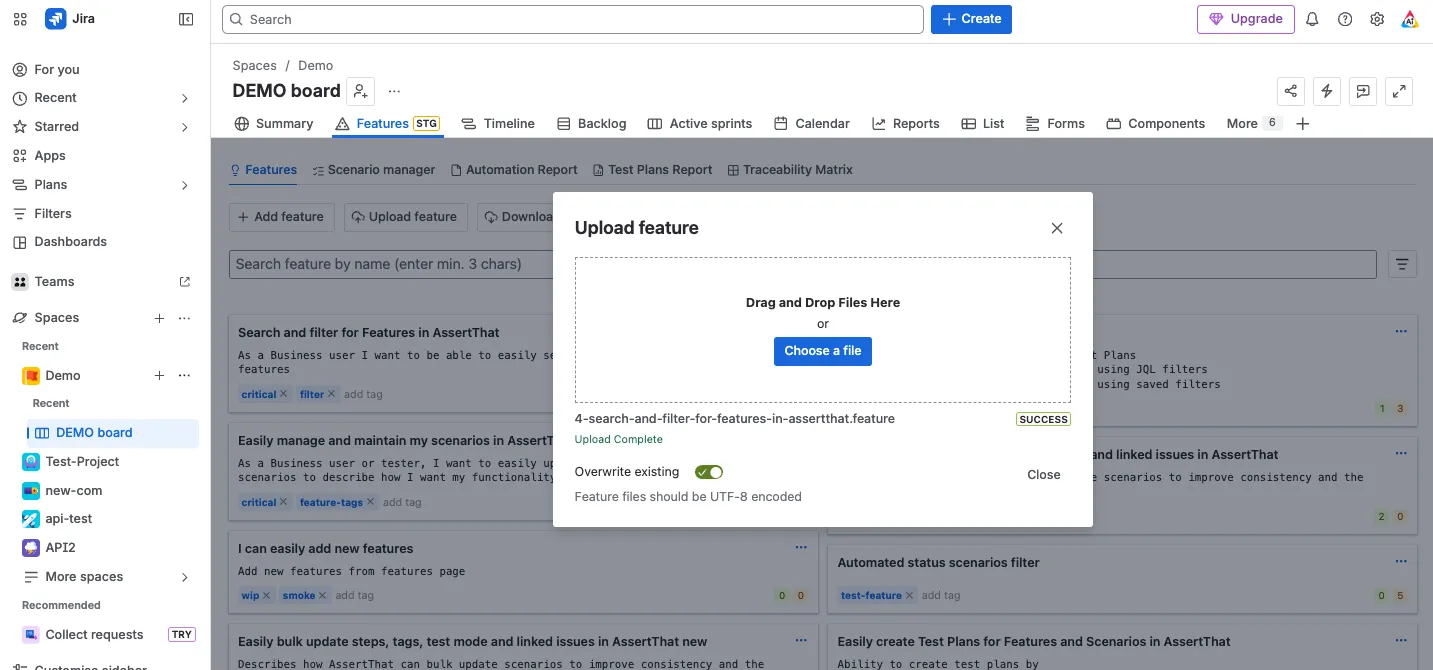The height and width of the screenshot is (670, 1433).
Task: Click Close in the Upload feature dialog
Action: tap(1044, 475)
